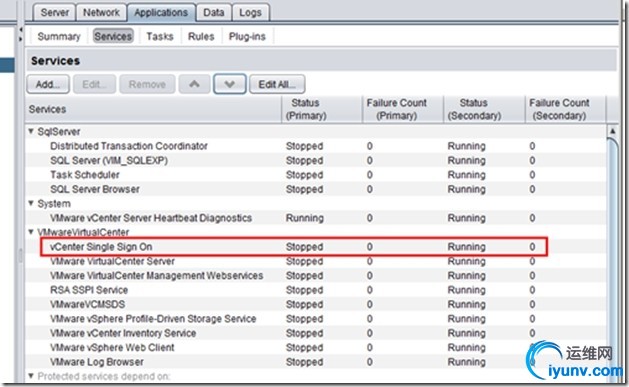Click Stopped primary status of RSA SSPI Service
Screen dimensions: 629x387
(x=304, y=290)
